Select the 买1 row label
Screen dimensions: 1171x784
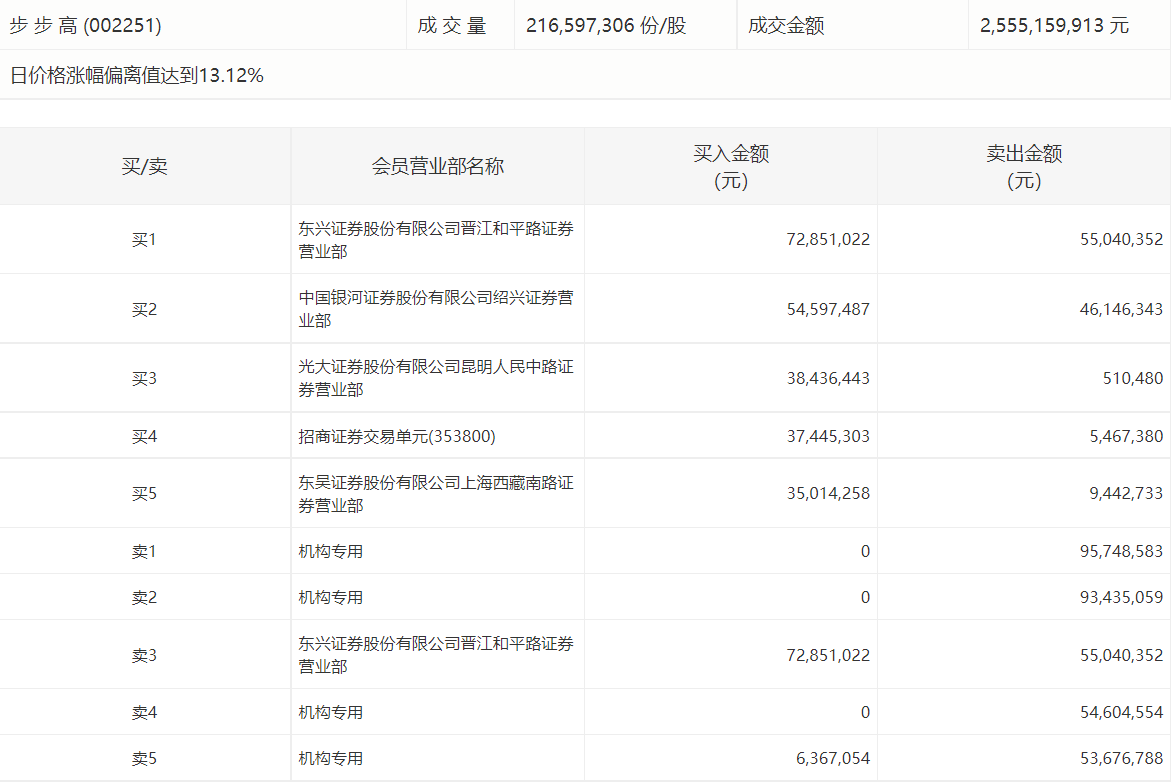pyautogui.click(x=144, y=240)
